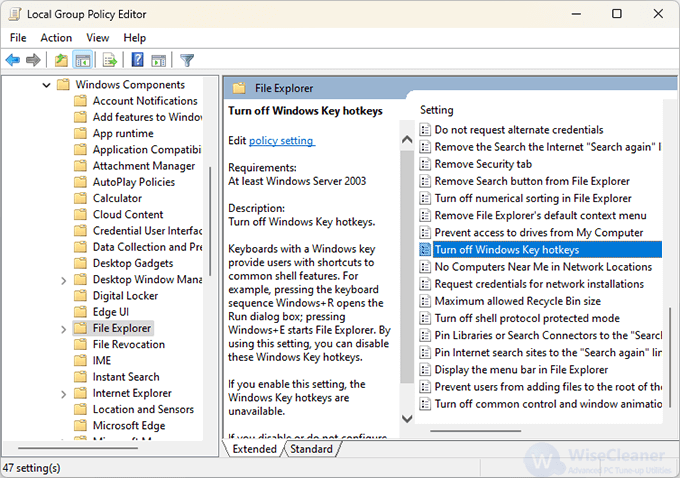Click description pane scroll up arrow
This screenshot has width=680, height=478.
(x=407, y=140)
